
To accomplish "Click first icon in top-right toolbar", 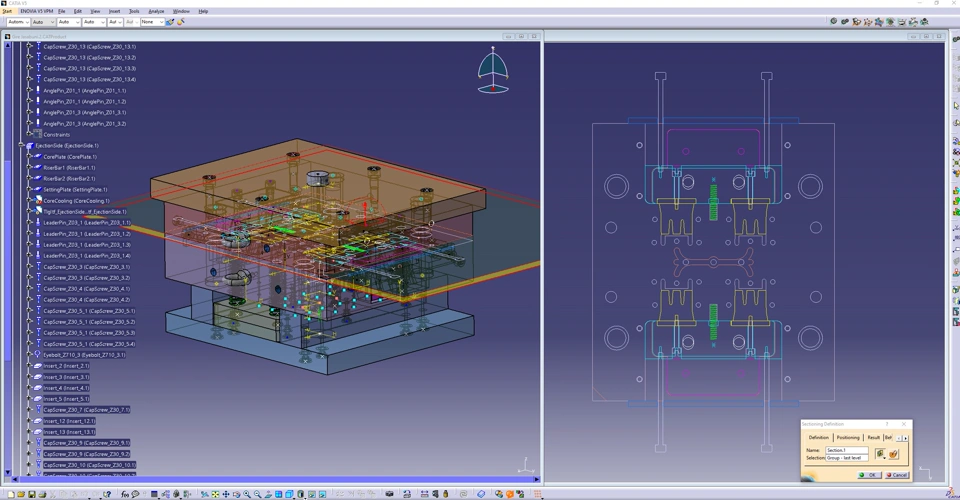I will 833,21.
